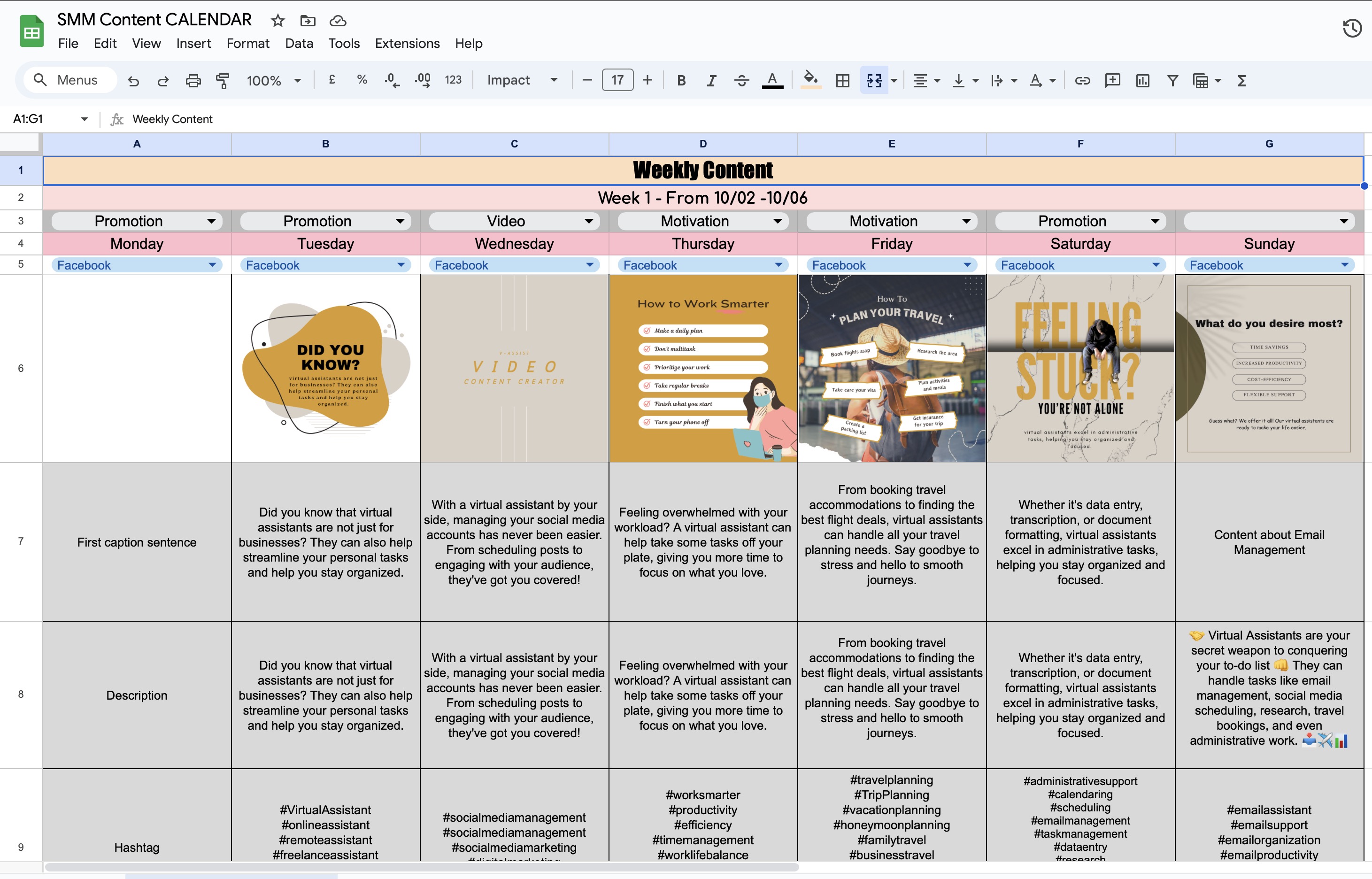Toggle italic formatting

(x=711, y=80)
